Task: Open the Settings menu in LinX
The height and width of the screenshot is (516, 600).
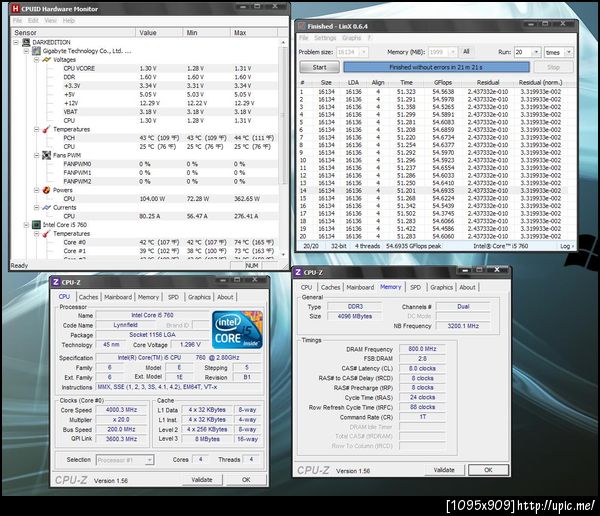Action: (x=325, y=38)
